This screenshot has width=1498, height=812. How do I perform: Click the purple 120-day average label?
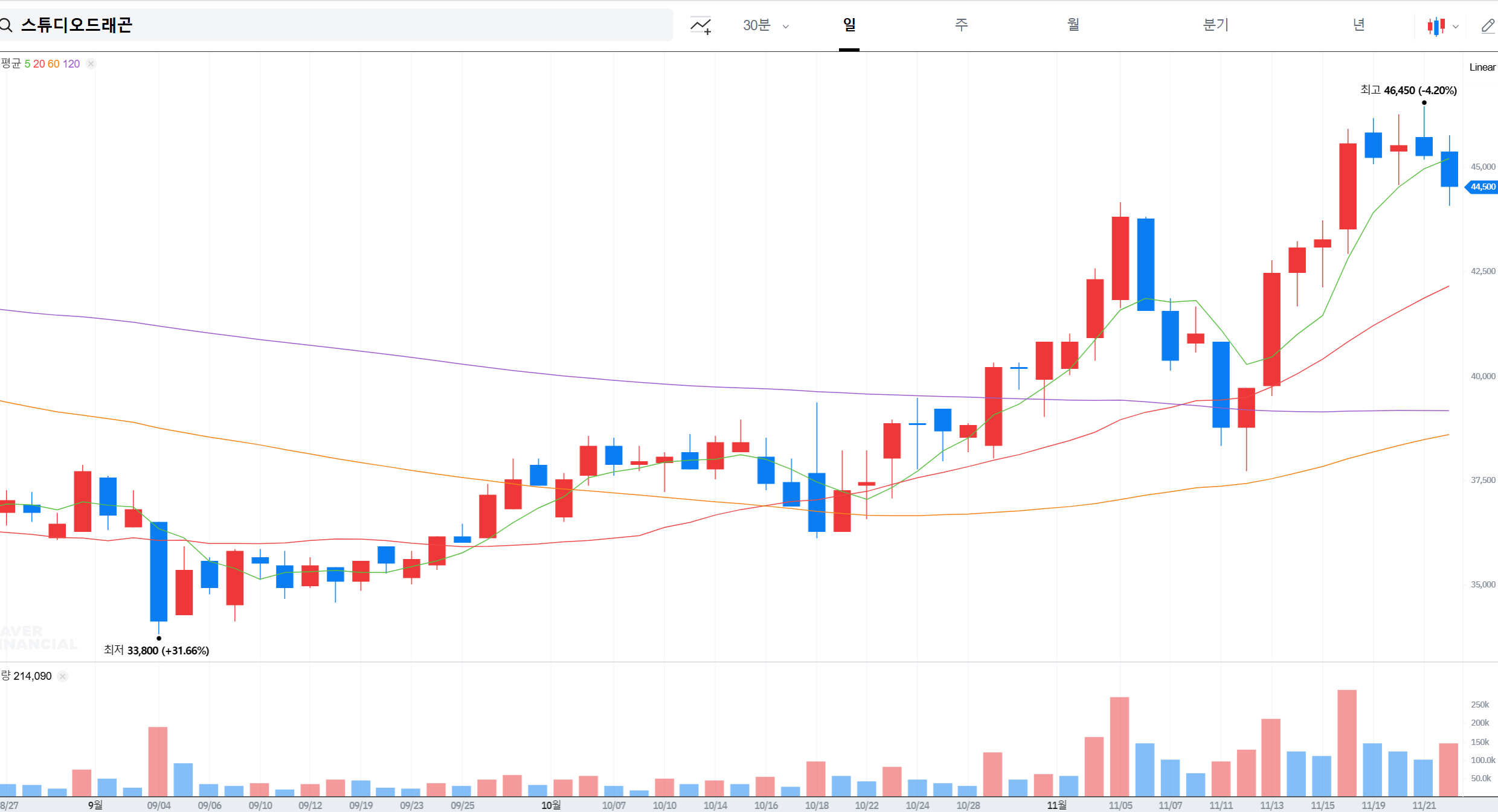(71, 64)
